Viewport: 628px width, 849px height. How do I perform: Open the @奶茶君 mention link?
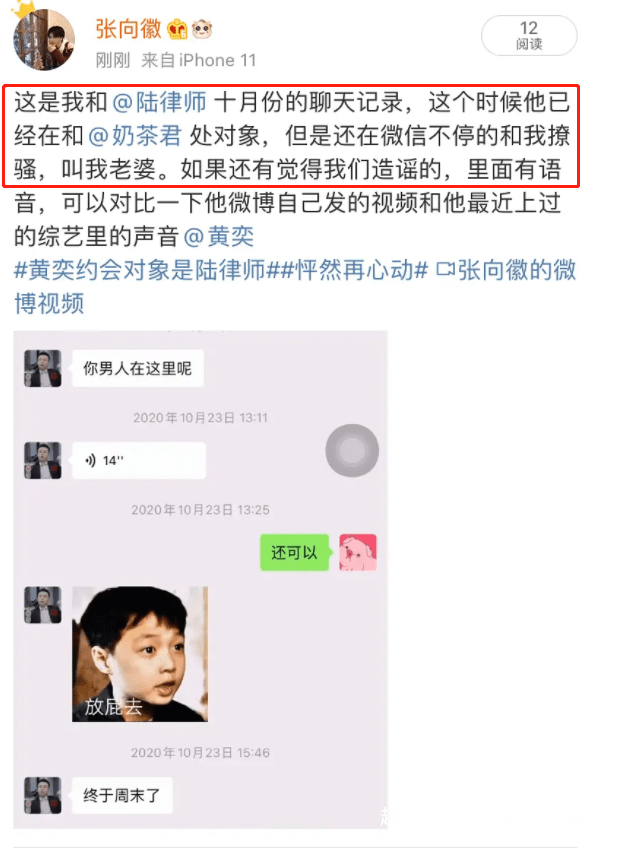point(135,135)
